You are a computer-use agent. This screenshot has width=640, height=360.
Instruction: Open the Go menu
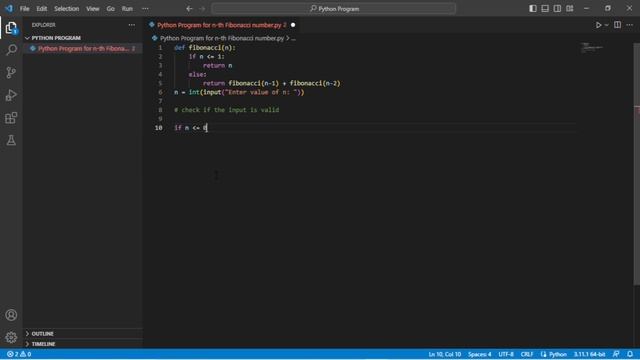tap(111, 9)
